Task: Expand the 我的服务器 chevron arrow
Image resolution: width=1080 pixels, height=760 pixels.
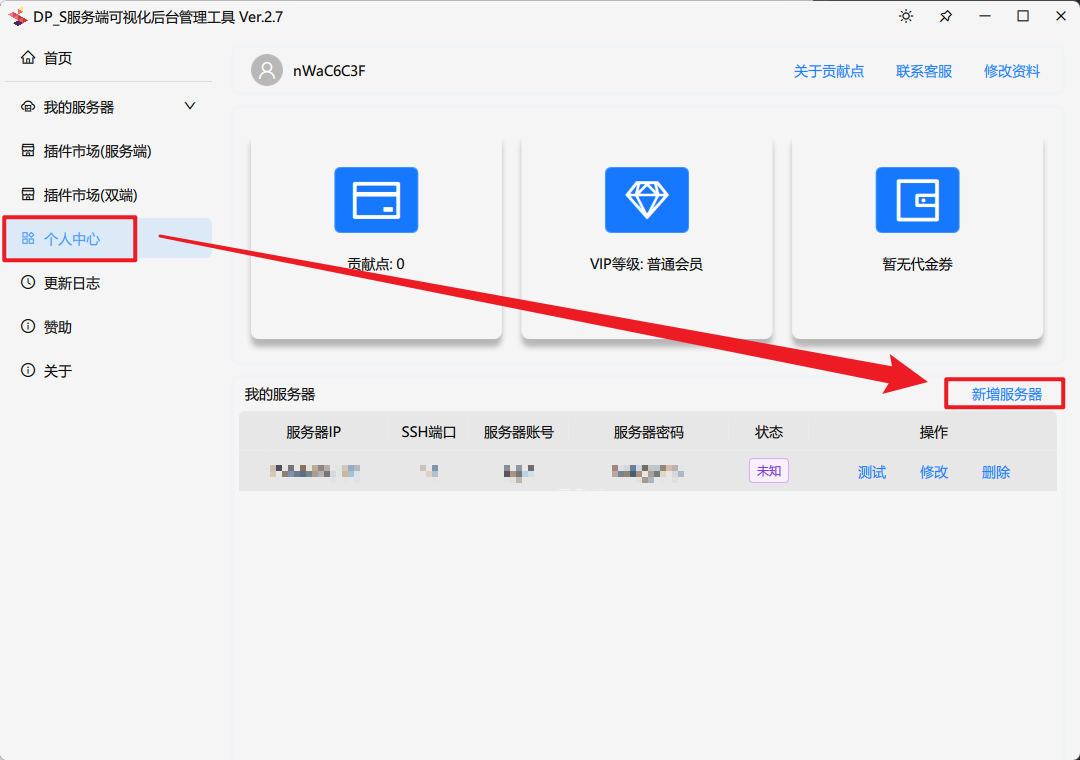Action: click(190, 106)
